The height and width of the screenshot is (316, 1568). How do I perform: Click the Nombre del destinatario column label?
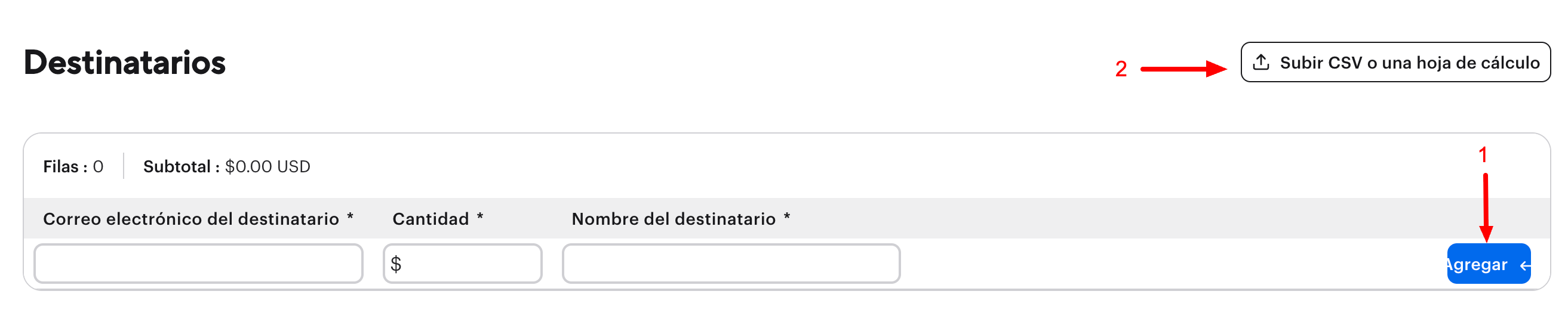[x=673, y=219]
